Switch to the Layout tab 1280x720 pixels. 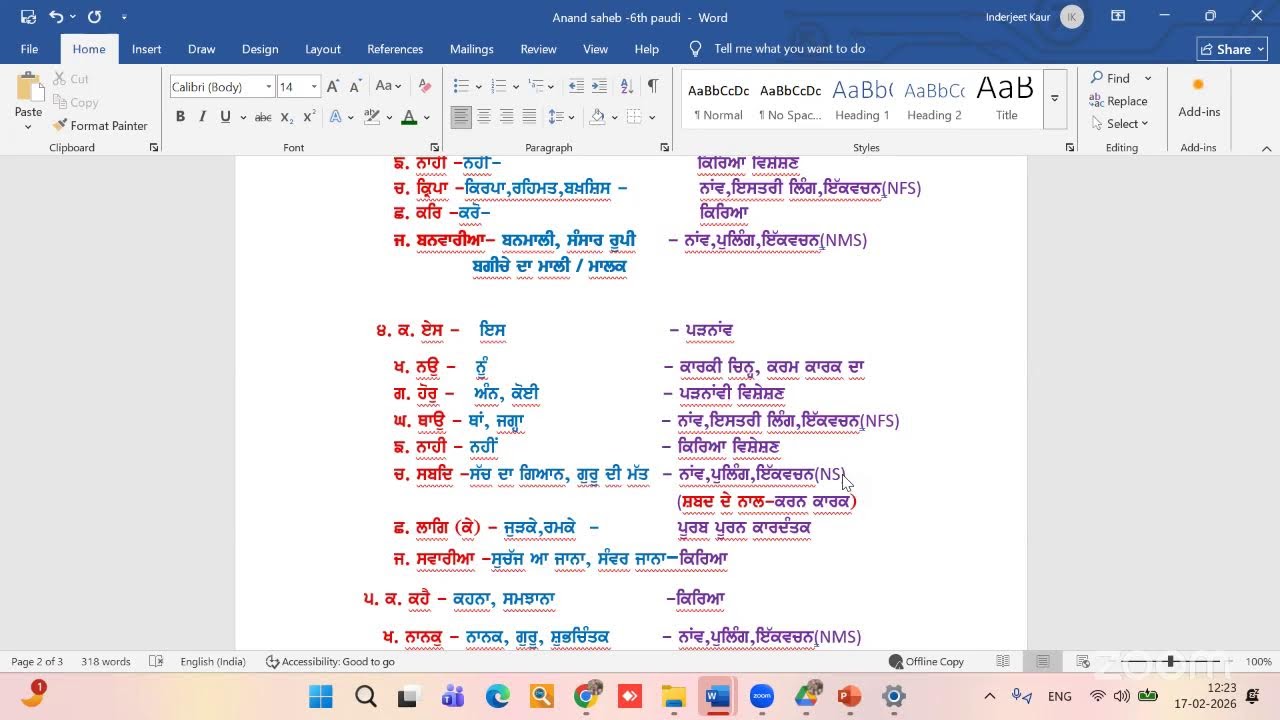323,49
